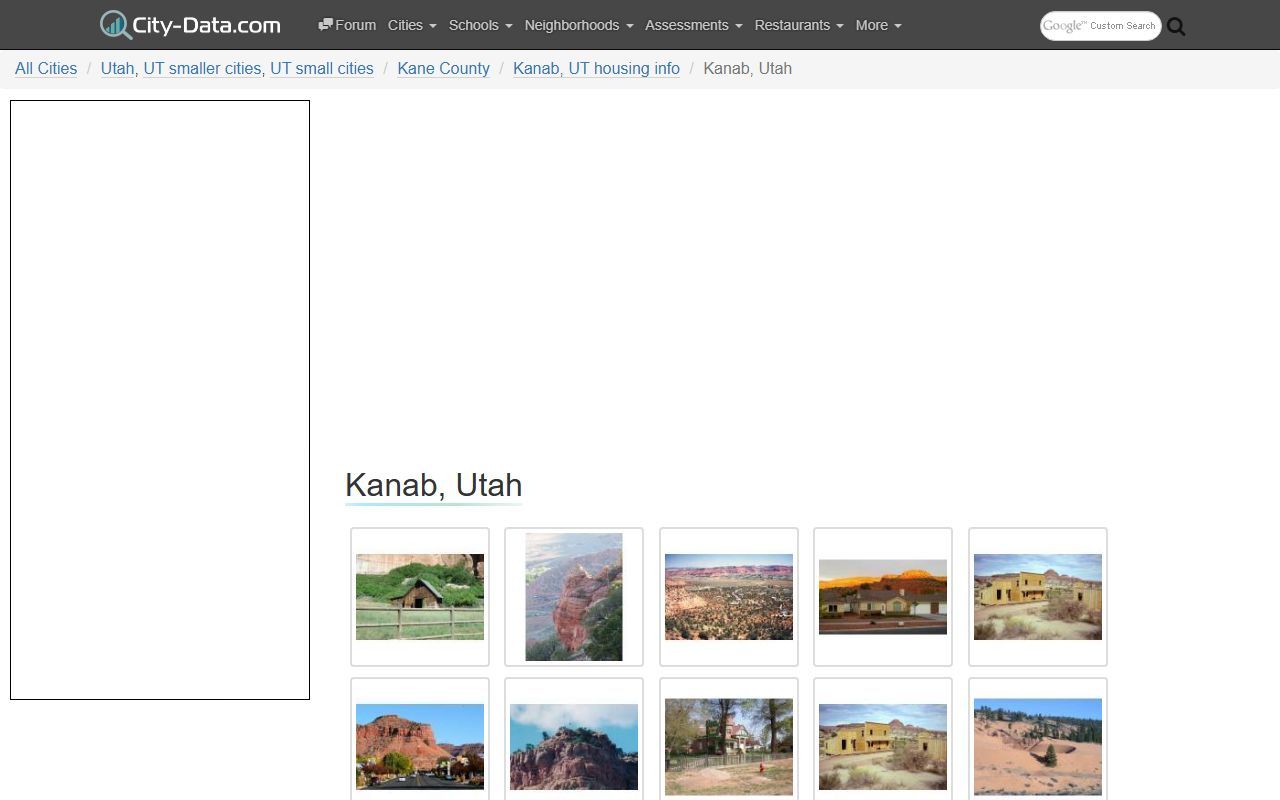
Task: Expand the Neighborhoods dropdown menu
Action: tap(579, 25)
